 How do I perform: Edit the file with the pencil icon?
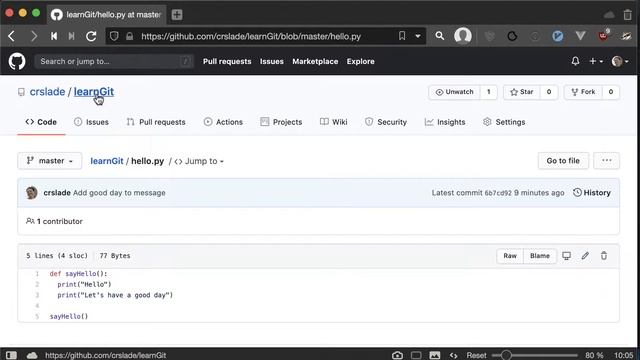point(585,256)
